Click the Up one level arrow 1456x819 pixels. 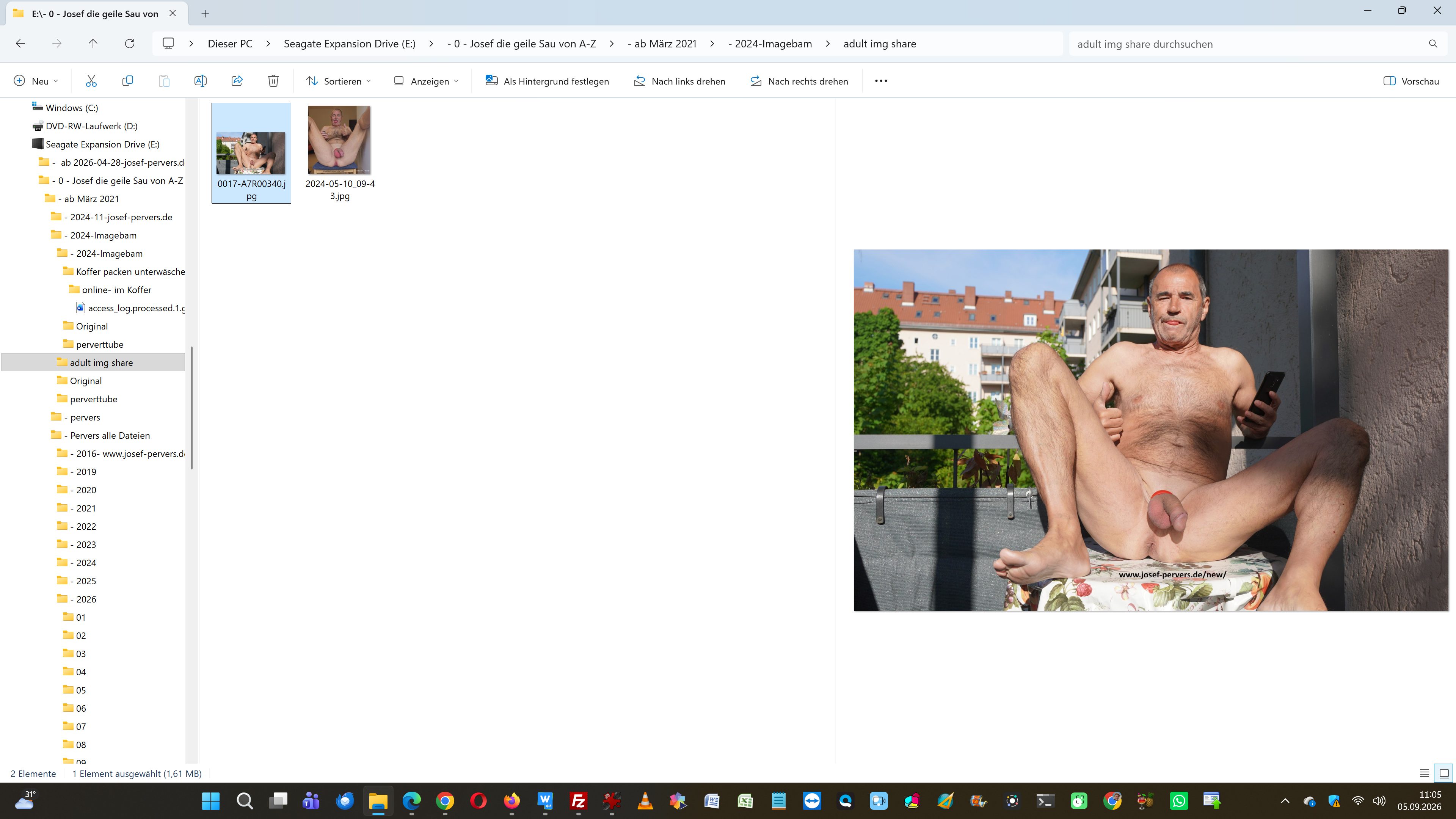click(x=93, y=44)
